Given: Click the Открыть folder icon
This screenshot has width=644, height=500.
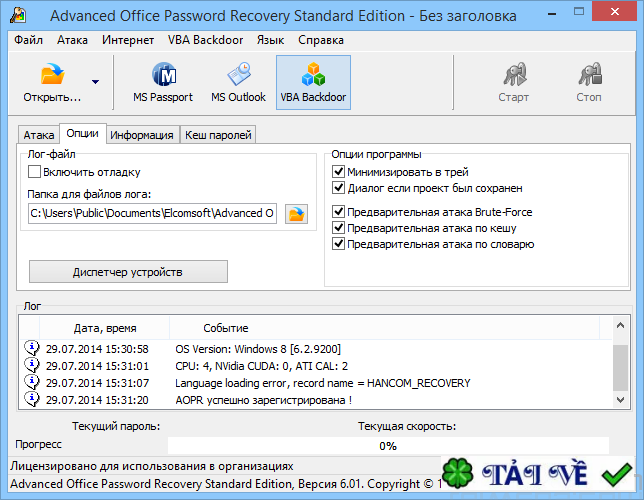Looking at the screenshot, I should tap(52, 74).
